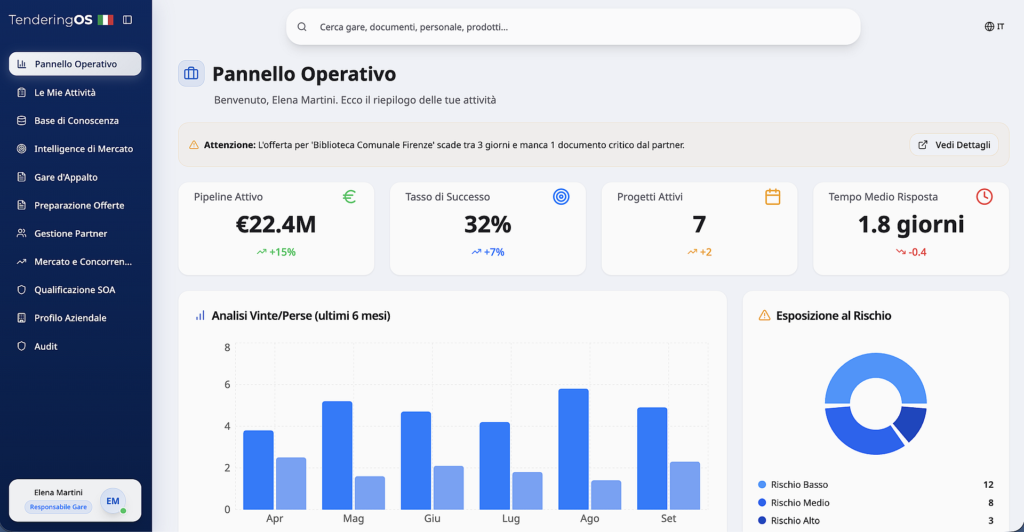Open the Audit sidebar item
The height and width of the screenshot is (532, 1024).
click(x=46, y=346)
